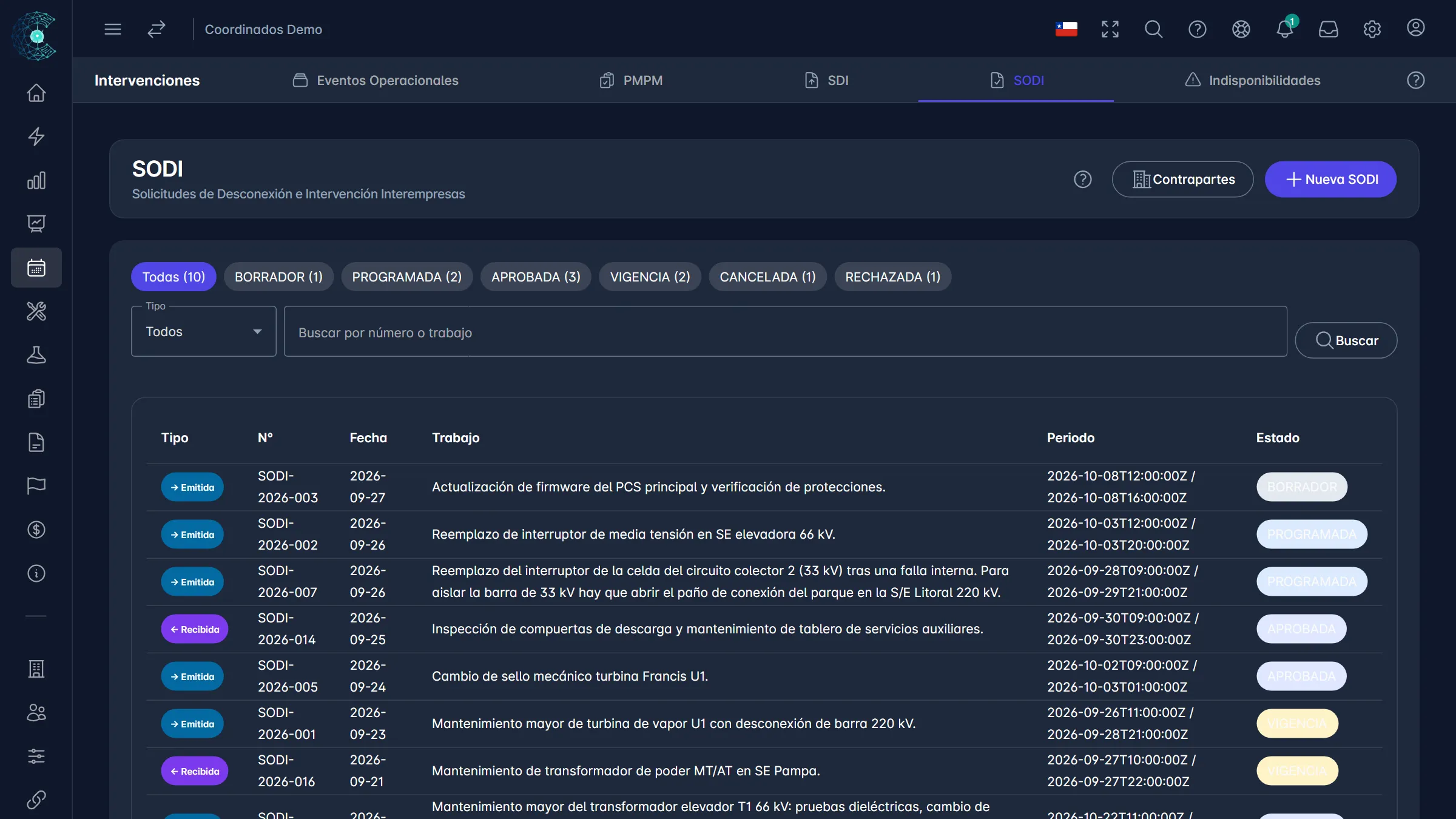Open the bar chart sidebar icon
Image resolution: width=1456 pixels, height=819 pixels.
point(36,180)
